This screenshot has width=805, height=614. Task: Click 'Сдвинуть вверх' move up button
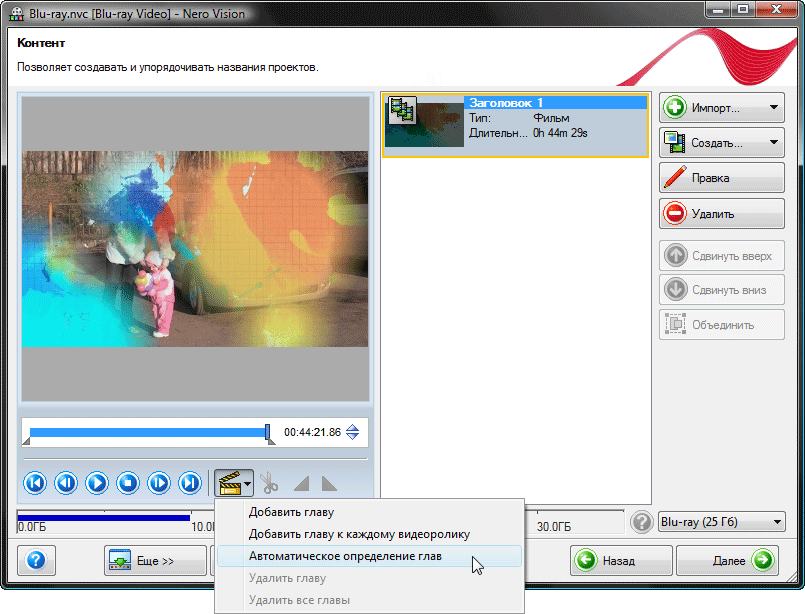tap(721, 256)
